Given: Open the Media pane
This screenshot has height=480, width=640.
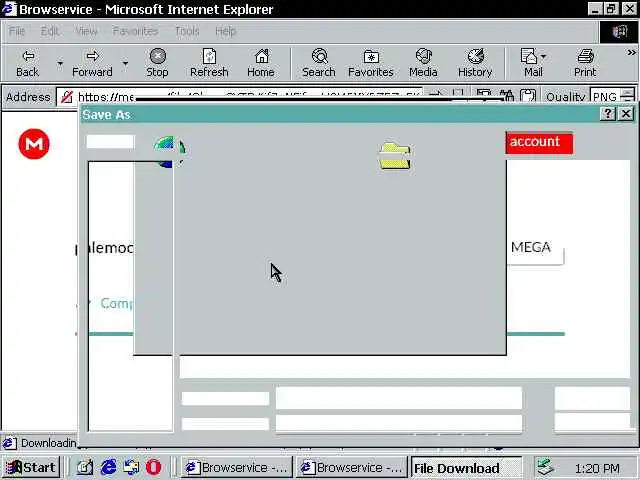Looking at the screenshot, I should (423, 63).
